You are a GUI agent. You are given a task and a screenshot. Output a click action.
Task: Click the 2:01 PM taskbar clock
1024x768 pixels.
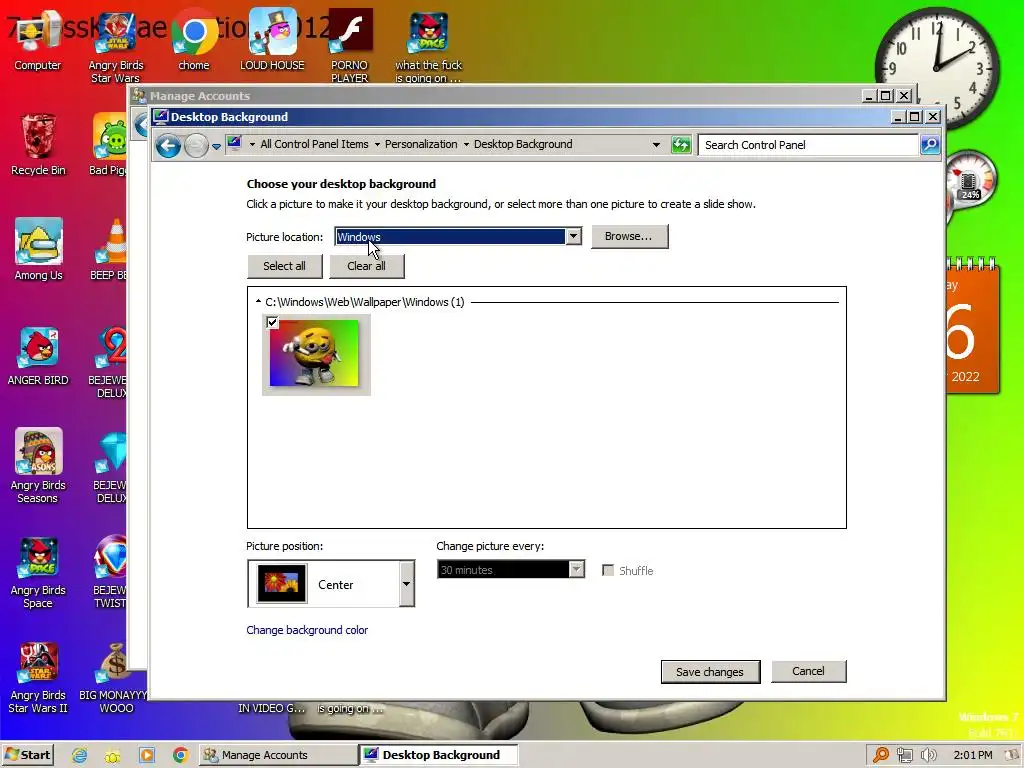pyautogui.click(x=972, y=755)
